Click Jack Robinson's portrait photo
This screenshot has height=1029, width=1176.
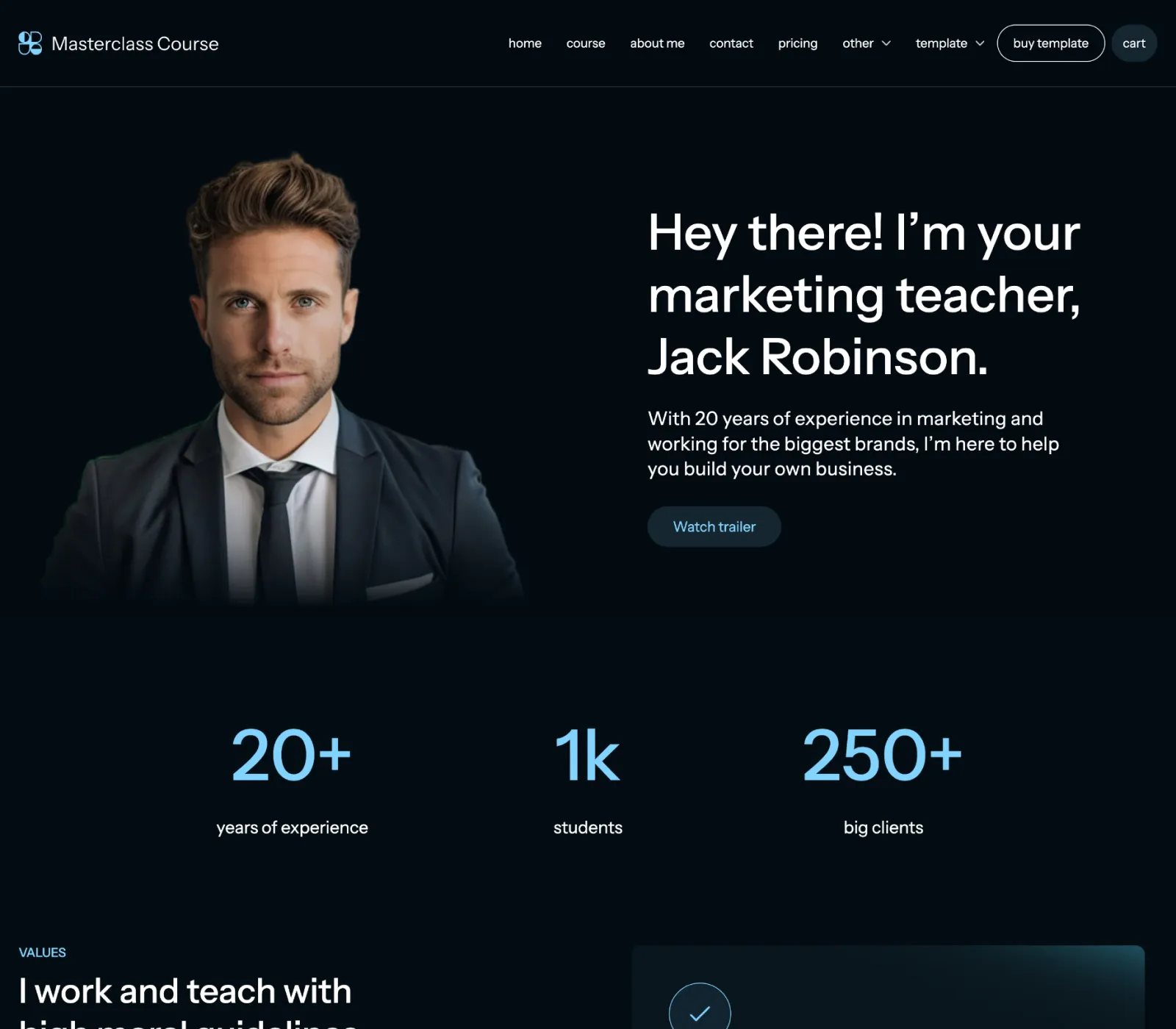pyautogui.click(x=283, y=379)
